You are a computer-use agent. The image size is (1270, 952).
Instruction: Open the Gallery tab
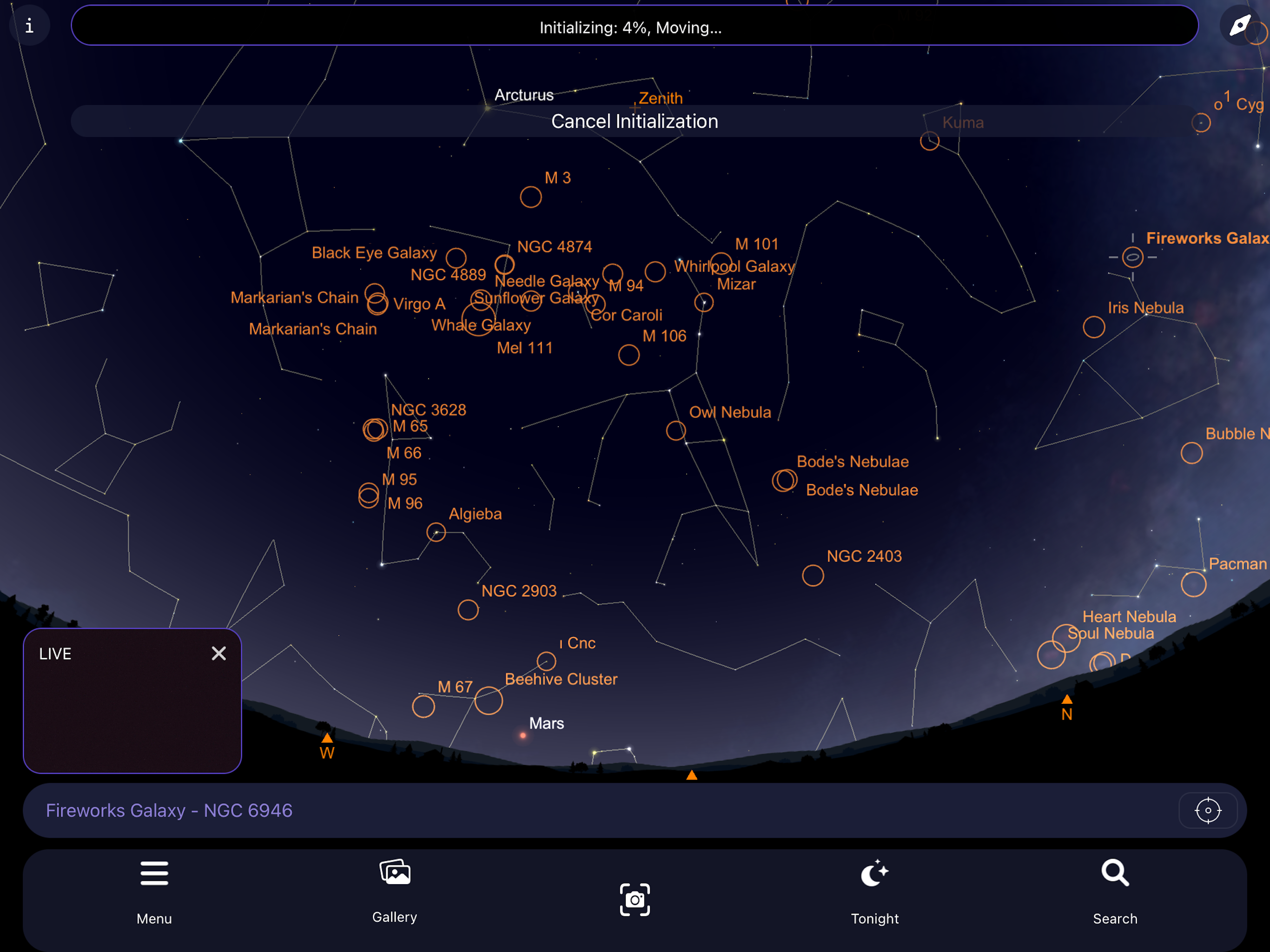click(x=395, y=892)
